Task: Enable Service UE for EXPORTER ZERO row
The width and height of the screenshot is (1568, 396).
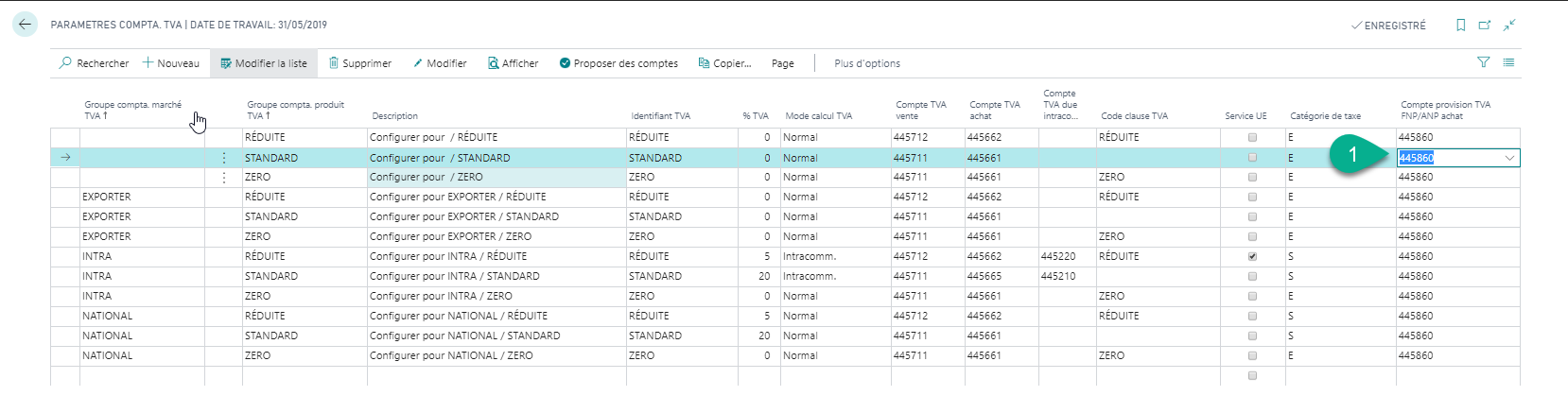Action: tap(1252, 236)
